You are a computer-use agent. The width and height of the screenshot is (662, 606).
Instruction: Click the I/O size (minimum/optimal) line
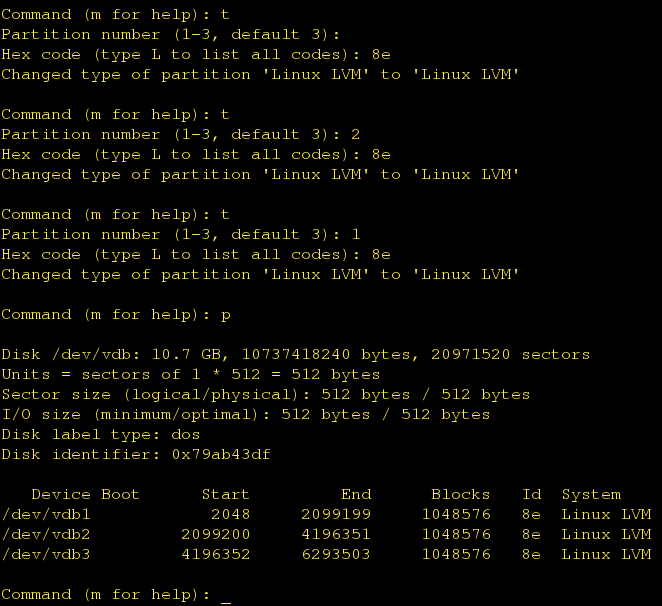pyautogui.click(x=246, y=414)
